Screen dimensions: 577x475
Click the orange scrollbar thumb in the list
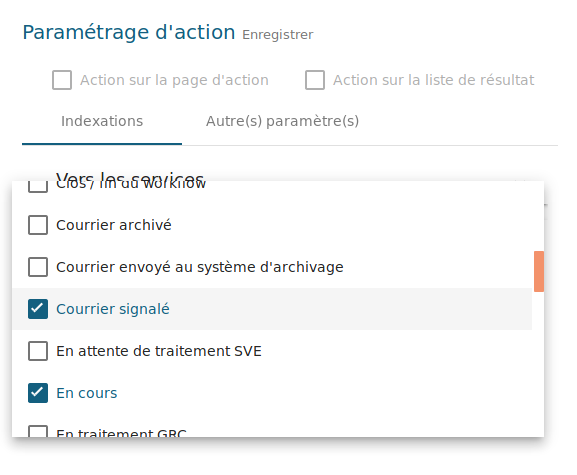[539, 271]
